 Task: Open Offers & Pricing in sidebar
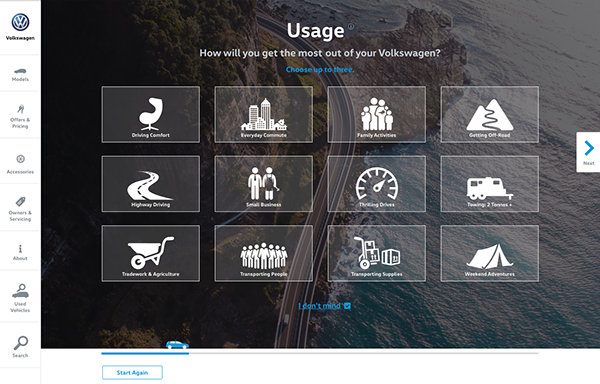[20, 116]
